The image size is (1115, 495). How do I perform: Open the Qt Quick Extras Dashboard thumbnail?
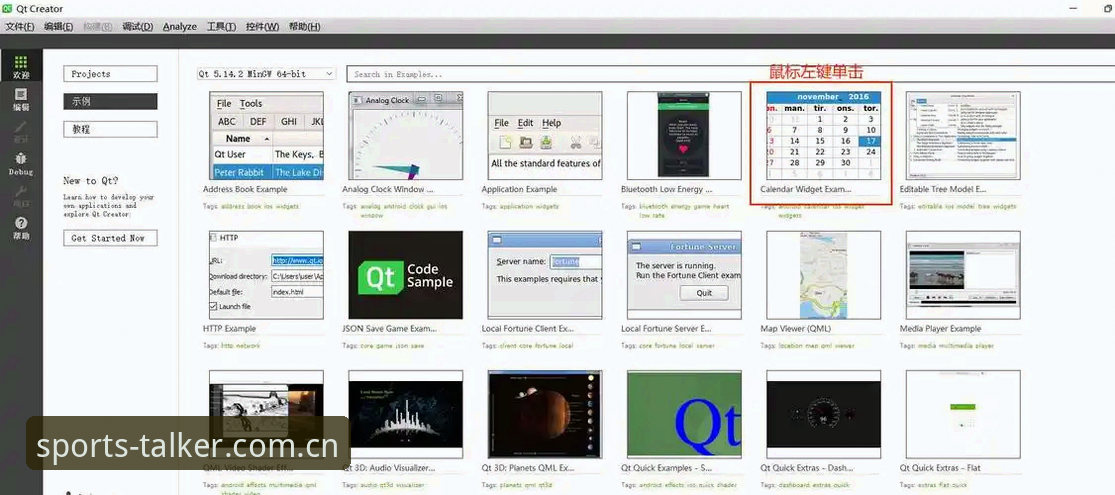point(823,414)
